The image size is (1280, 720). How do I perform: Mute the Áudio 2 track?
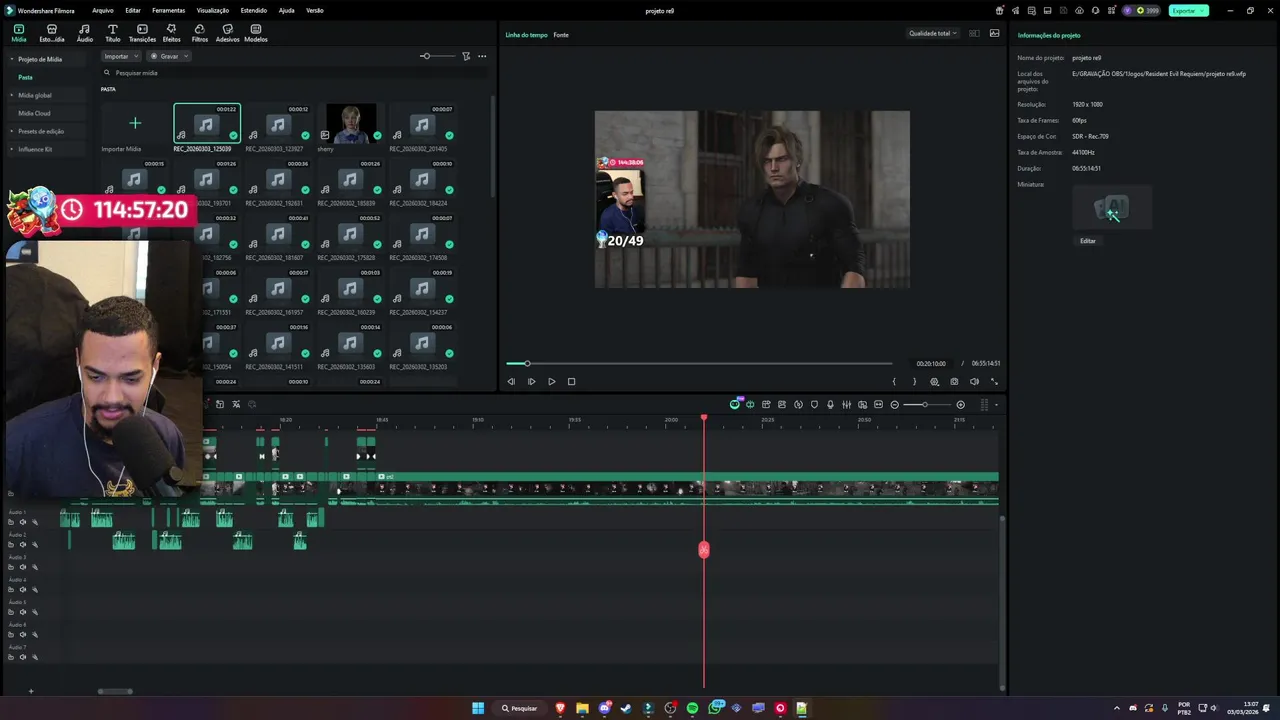tap(23, 545)
